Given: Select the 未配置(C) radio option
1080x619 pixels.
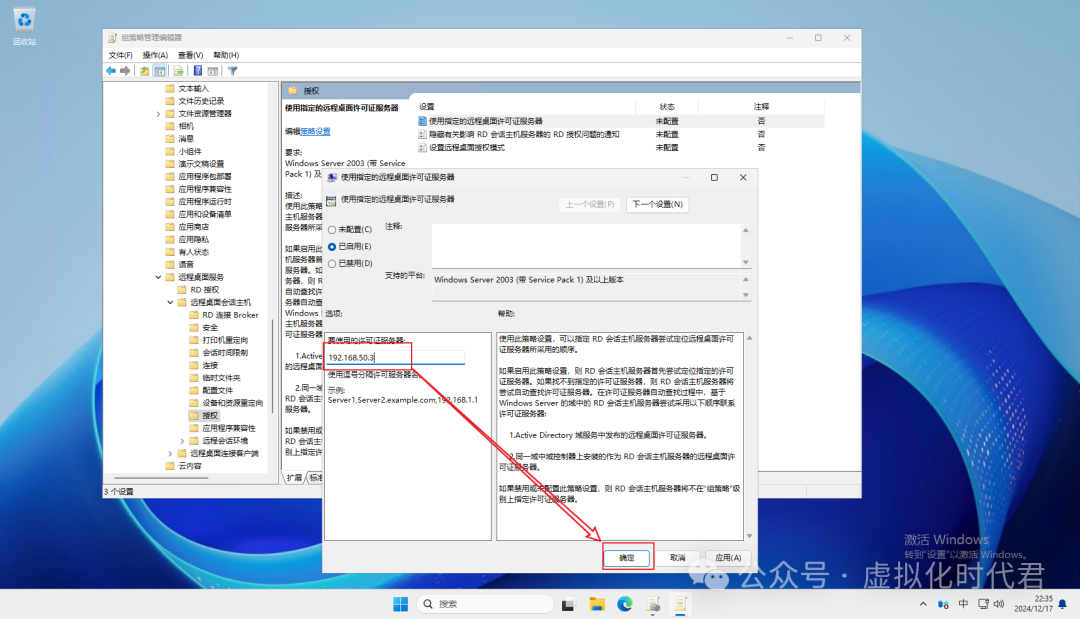Looking at the screenshot, I should click(x=333, y=230).
